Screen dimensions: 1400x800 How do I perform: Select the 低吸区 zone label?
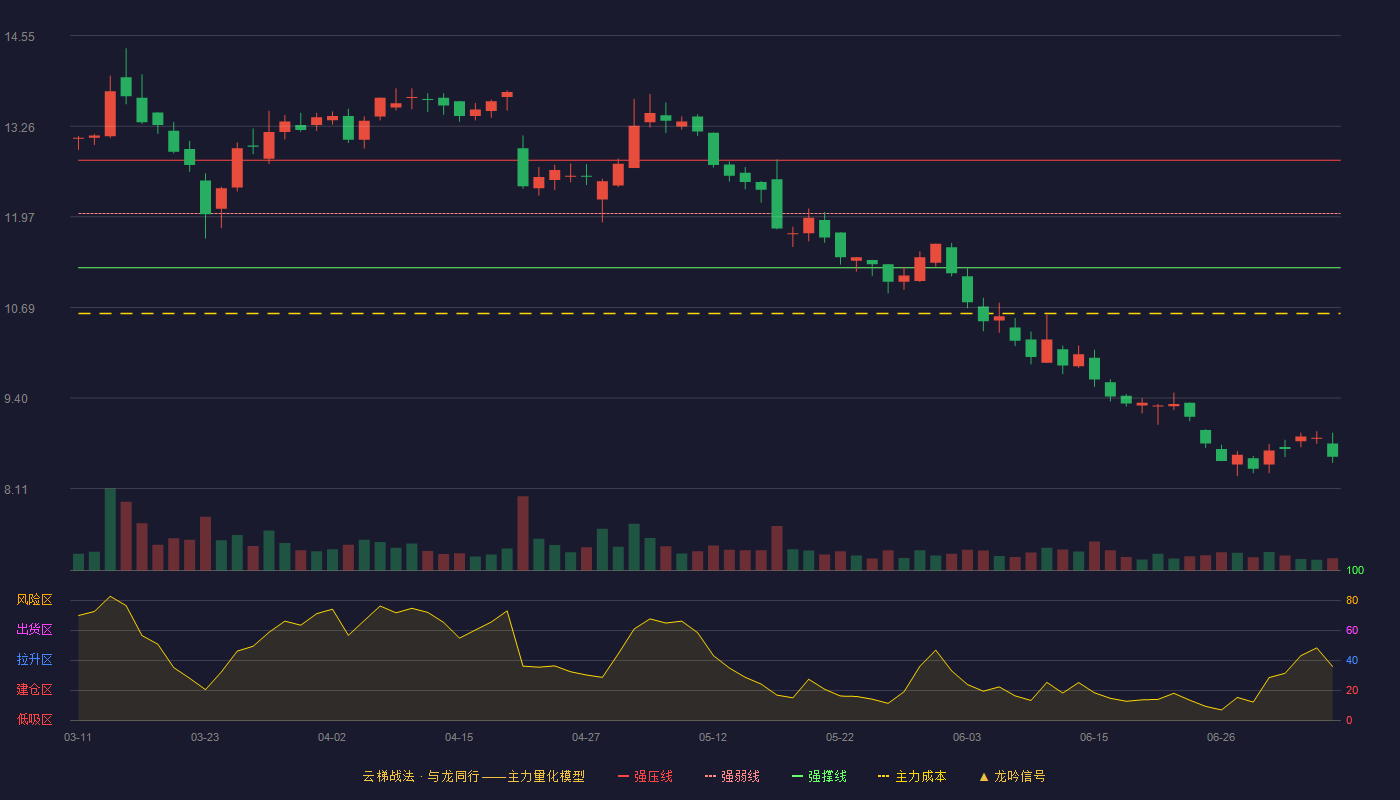[34, 719]
